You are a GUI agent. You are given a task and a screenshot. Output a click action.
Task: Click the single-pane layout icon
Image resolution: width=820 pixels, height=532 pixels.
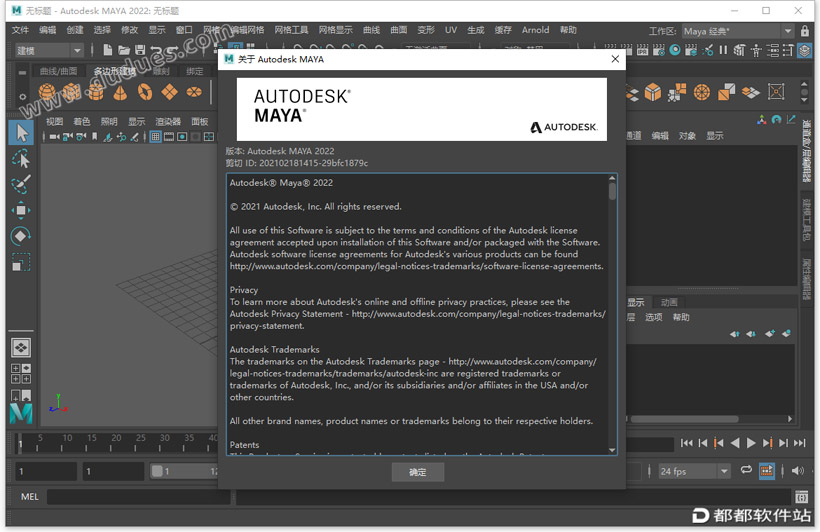tap(21, 348)
